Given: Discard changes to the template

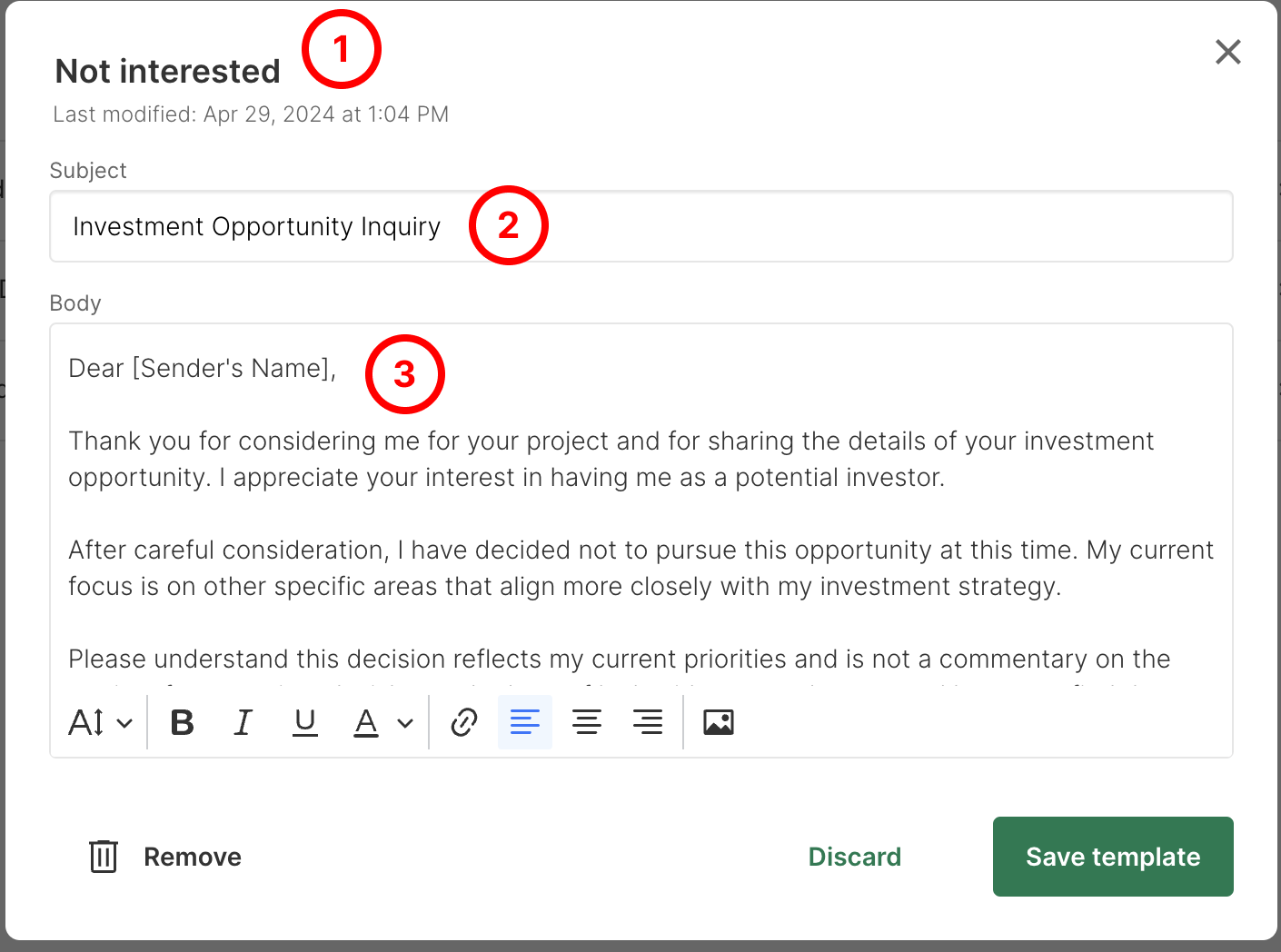Looking at the screenshot, I should click(x=854, y=857).
